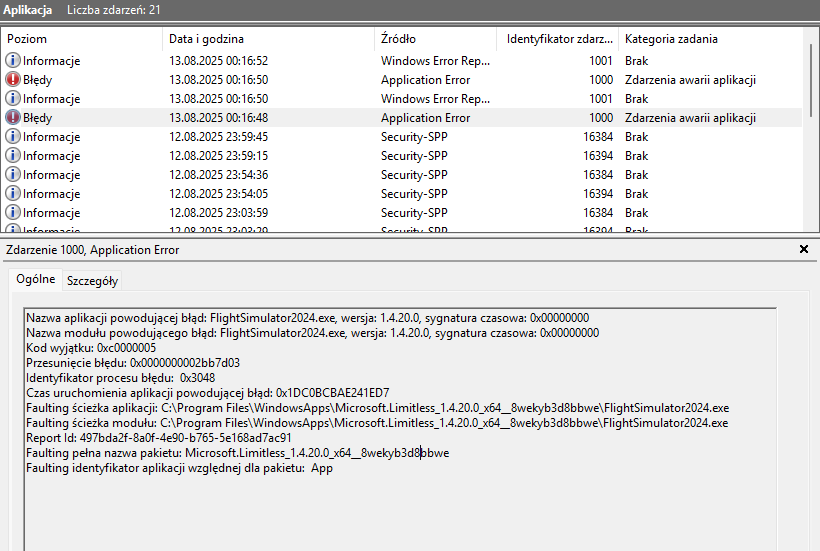
Task: Click Application Error source in 00:16:50 row
Action: click(425, 79)
